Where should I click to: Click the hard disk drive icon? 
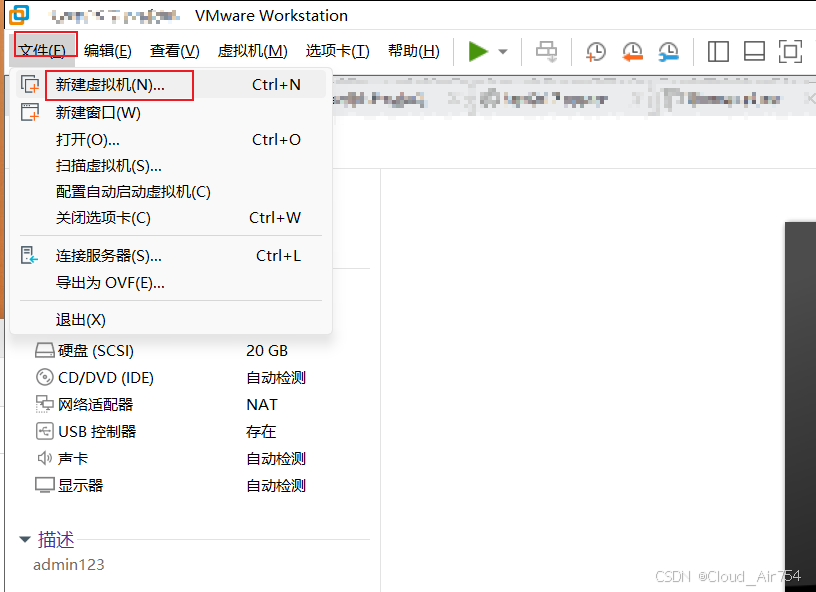(x=45, y=351)
